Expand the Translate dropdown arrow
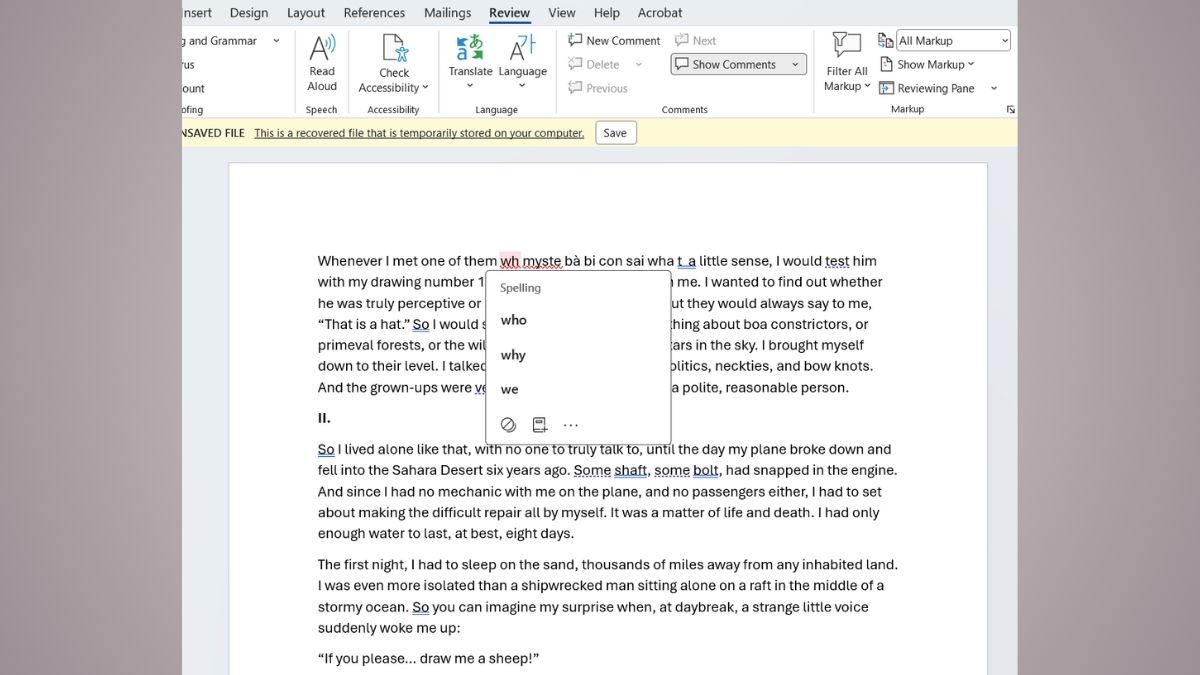This screenshot has width=1200, height=675. click(x=470, y=87)
